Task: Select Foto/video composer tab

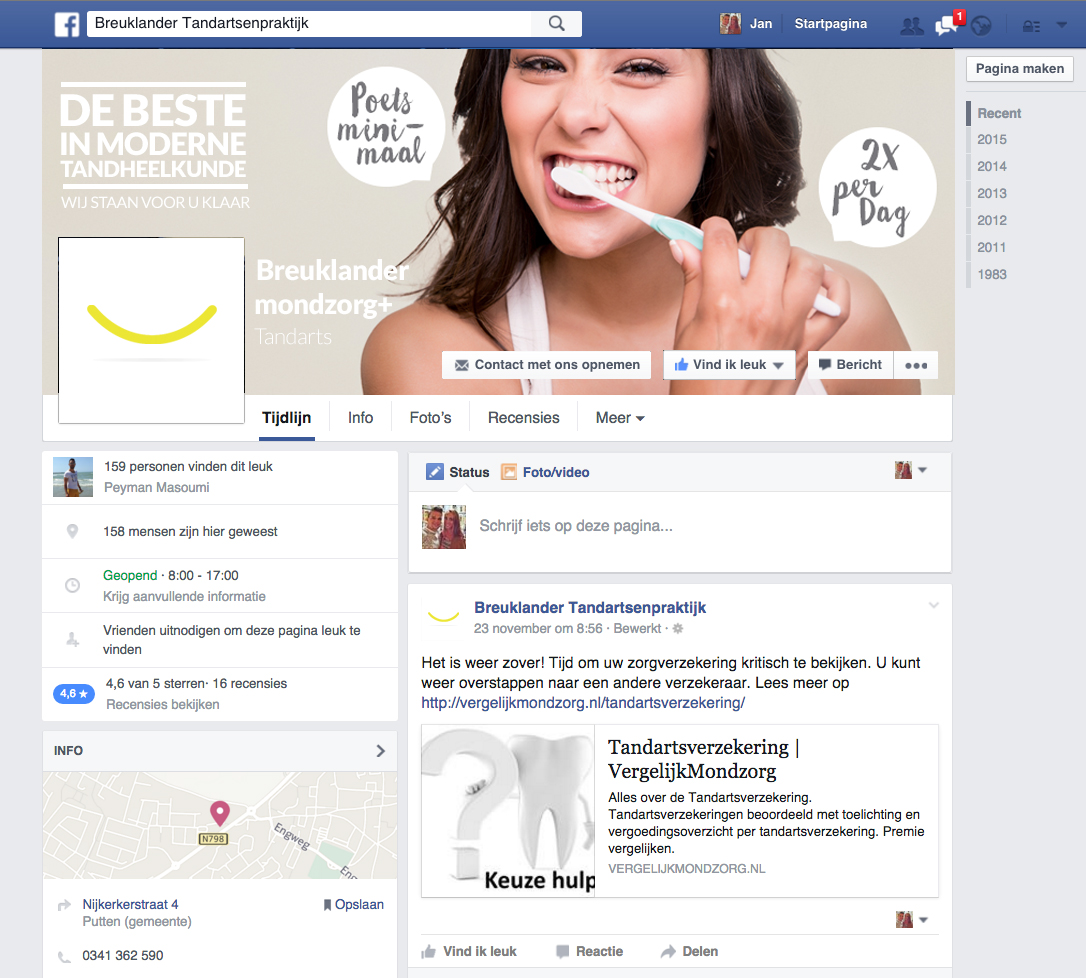Action: pos(545,472)
